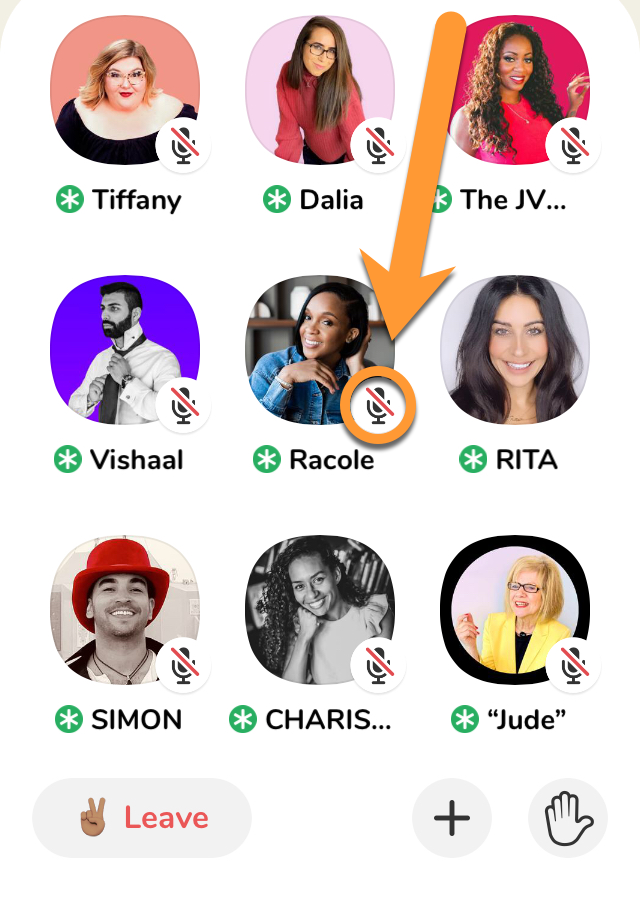
Task: Open SIMON's red hat avatar
Action: 125,609
